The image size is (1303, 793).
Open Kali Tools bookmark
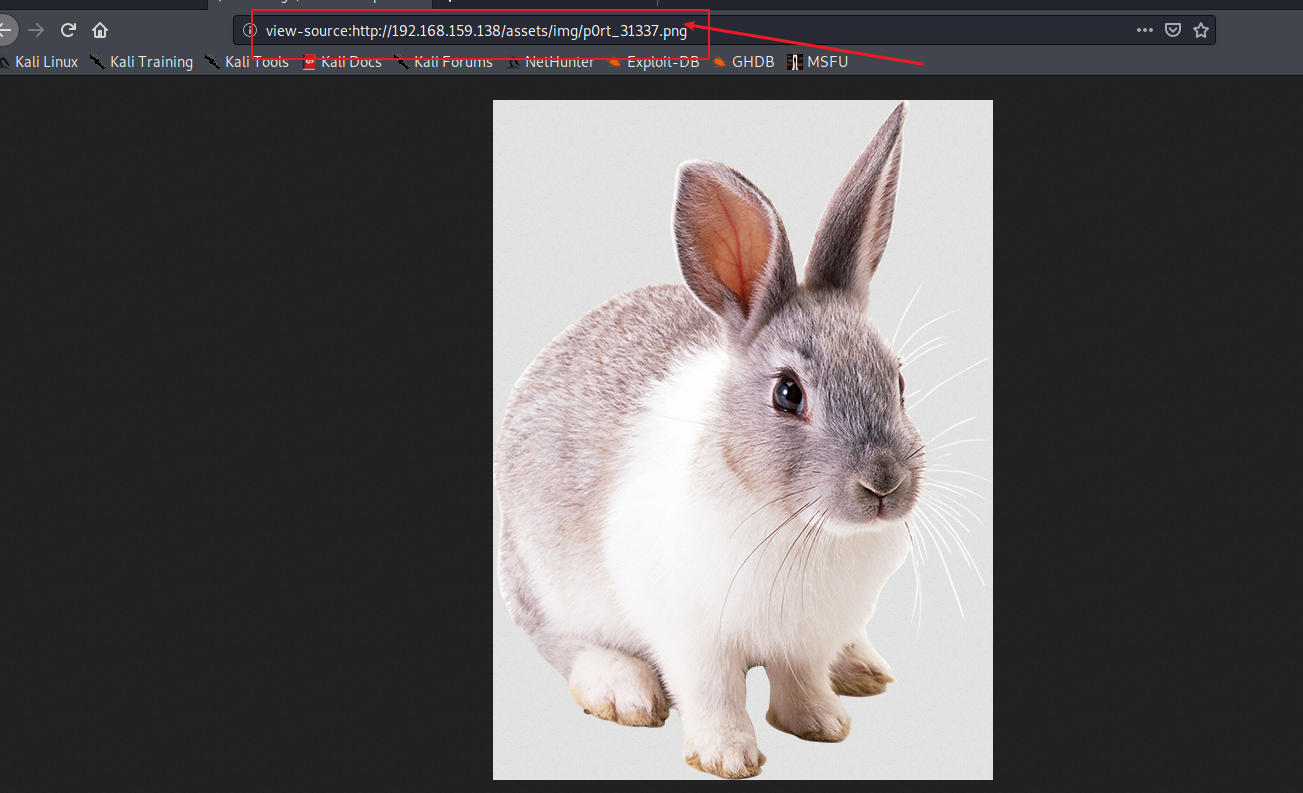[247, 62]
